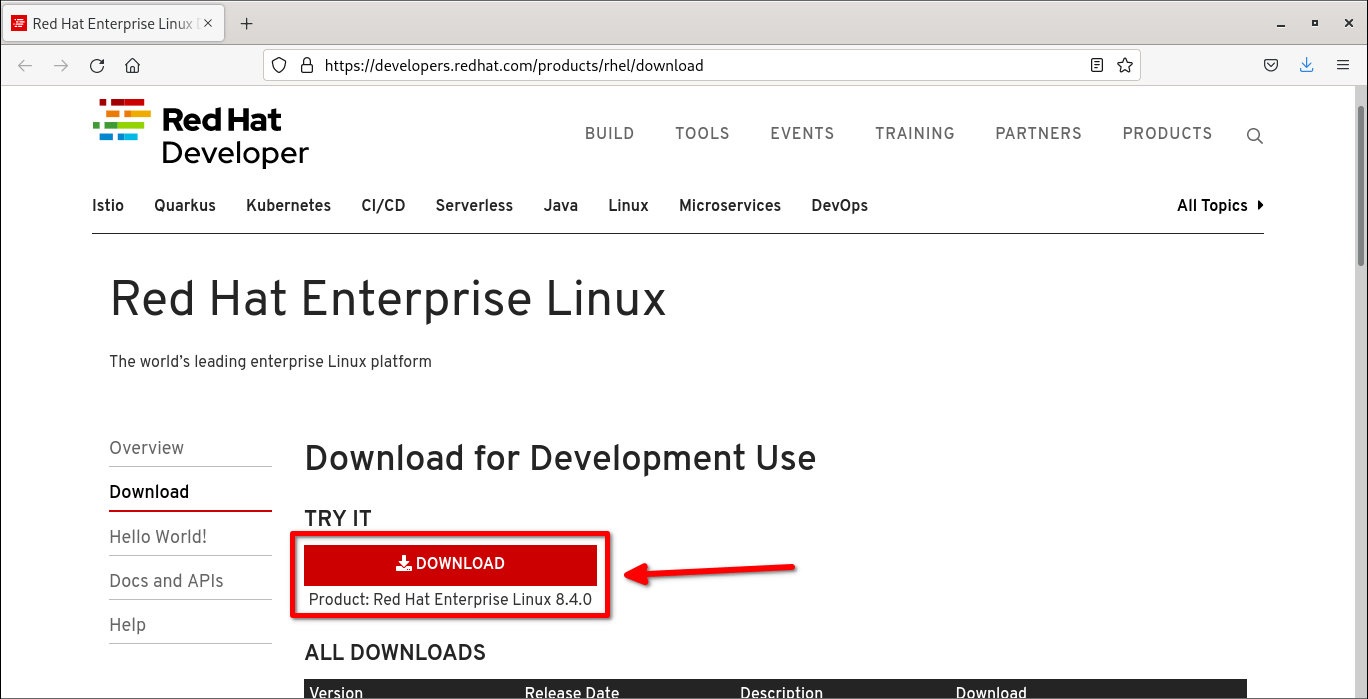The image size is (1368, 699).
Task: View site security lock information
Action: [x=306, y=66]
